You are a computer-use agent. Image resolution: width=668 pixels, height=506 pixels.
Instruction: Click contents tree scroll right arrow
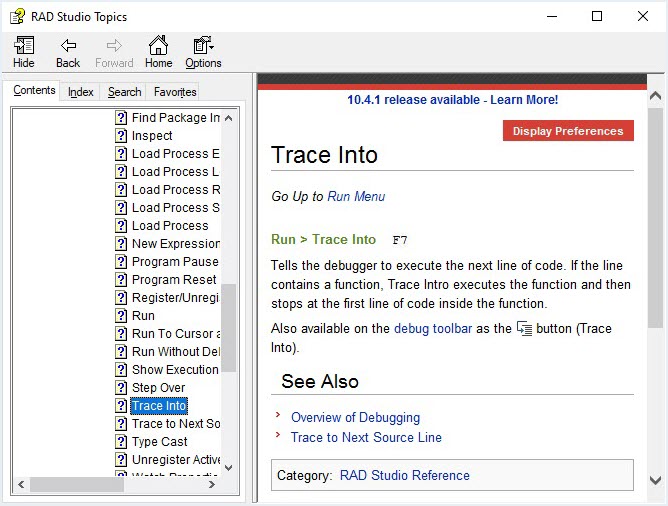pyautogui.click(x=212, y=484)
